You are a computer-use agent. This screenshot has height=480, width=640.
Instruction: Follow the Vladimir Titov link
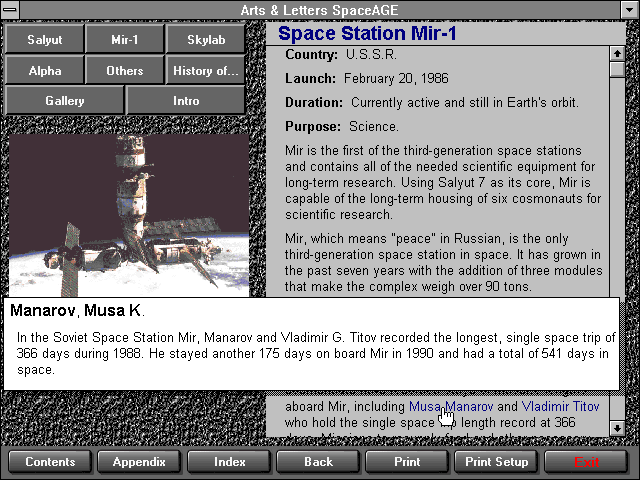560,406
